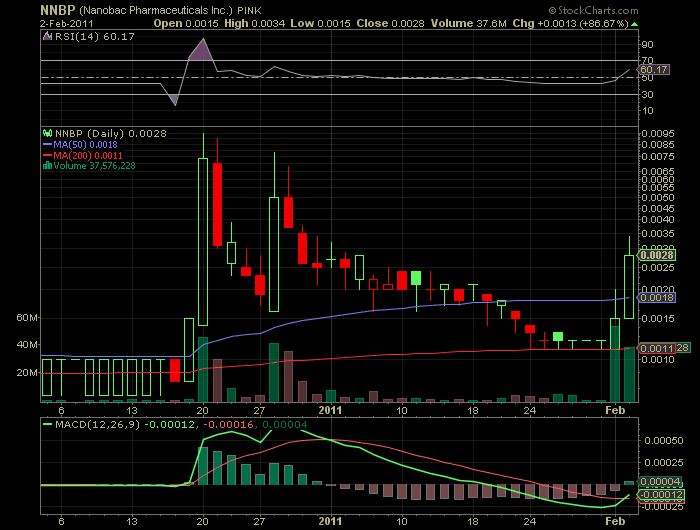Click the 0.0075 label on the price axis
Screen dimensions: 700x530
[658, 156]
